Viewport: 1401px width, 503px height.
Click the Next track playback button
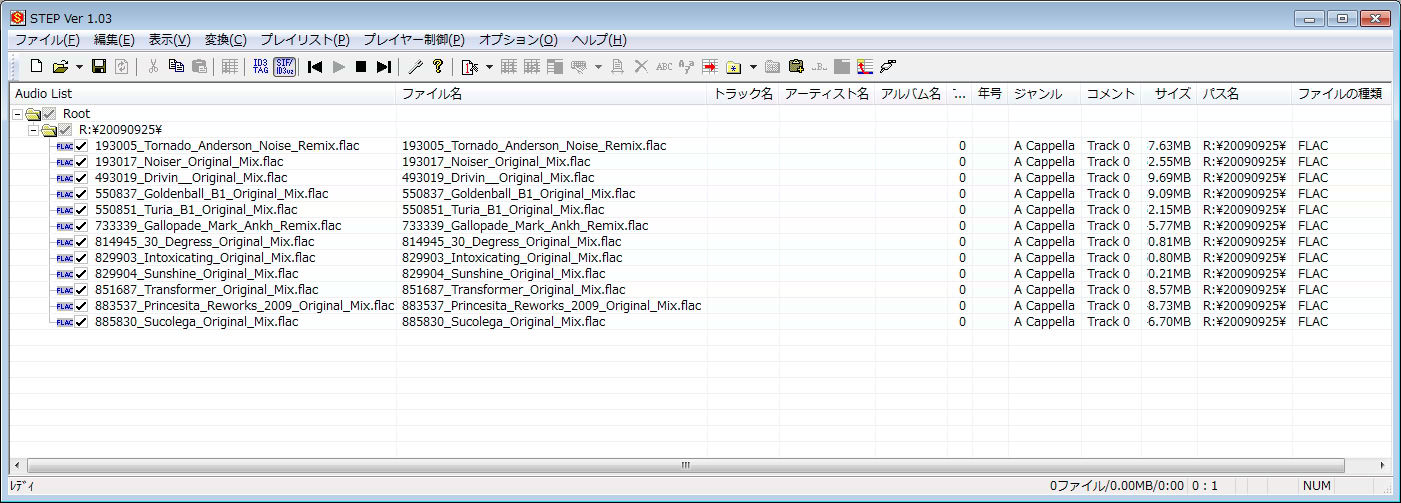coord(384,67)
